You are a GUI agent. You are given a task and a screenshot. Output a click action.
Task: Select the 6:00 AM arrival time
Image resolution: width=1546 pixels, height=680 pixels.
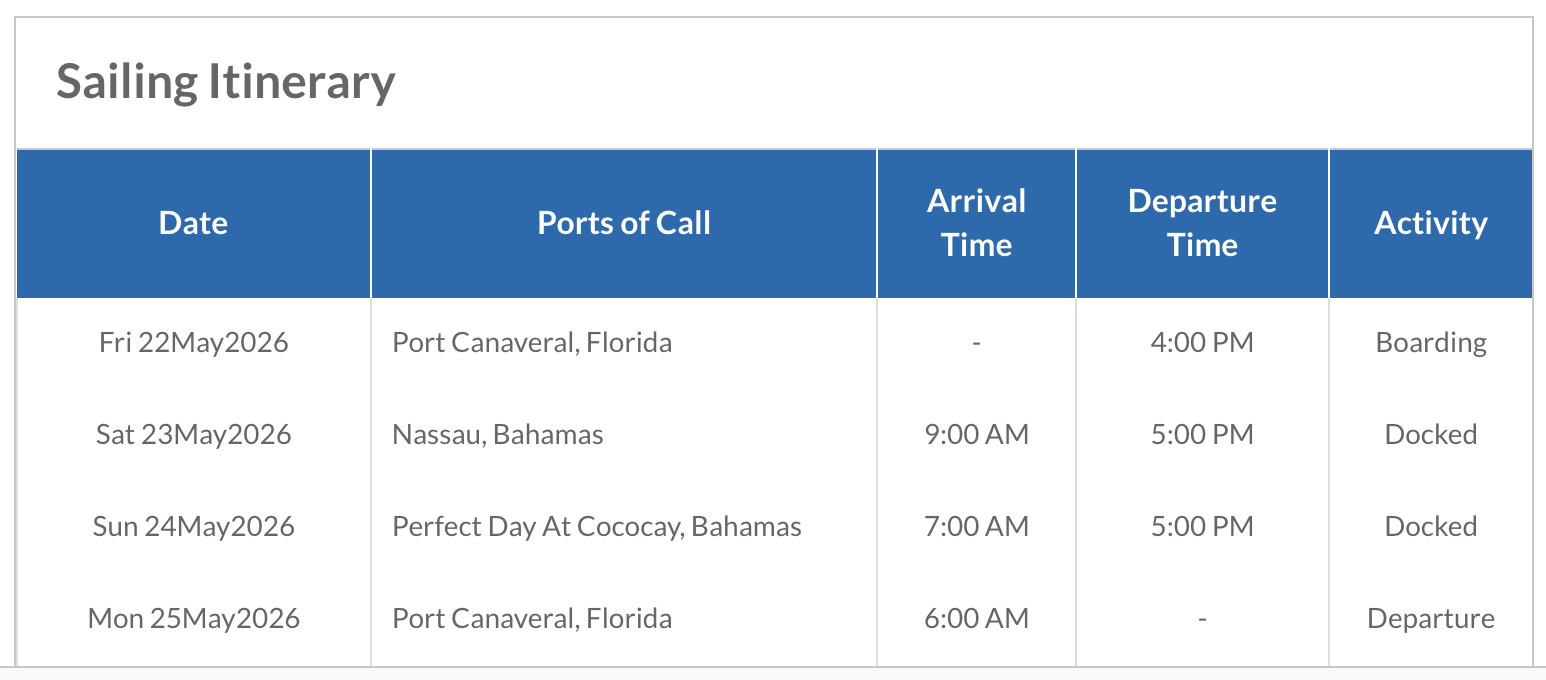(x=976, y=619)
